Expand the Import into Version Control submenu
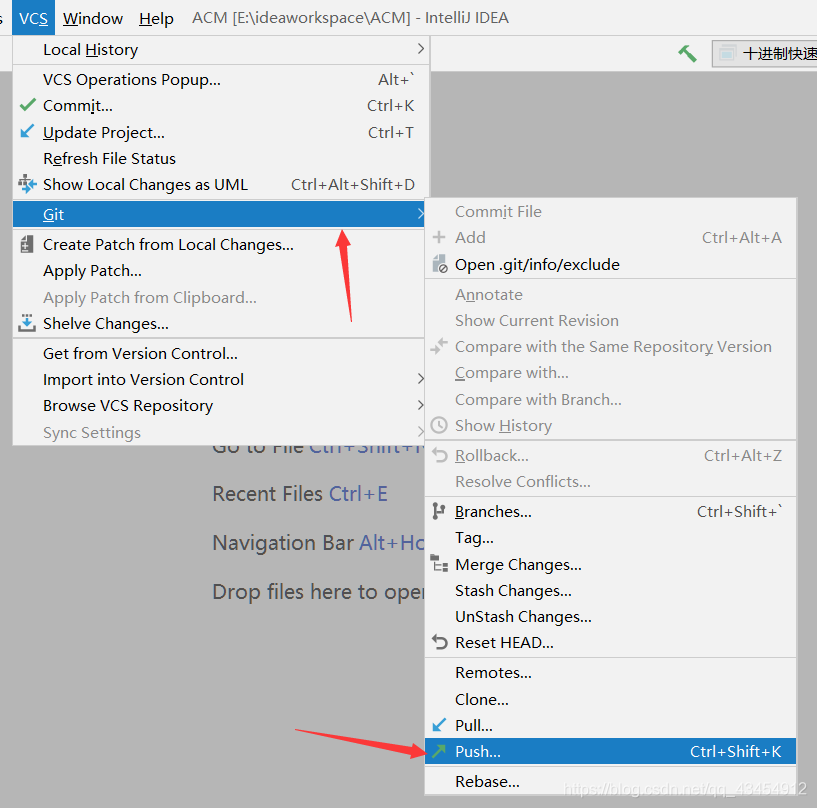This screenshot has width=817, height=808. click(142, 379)
